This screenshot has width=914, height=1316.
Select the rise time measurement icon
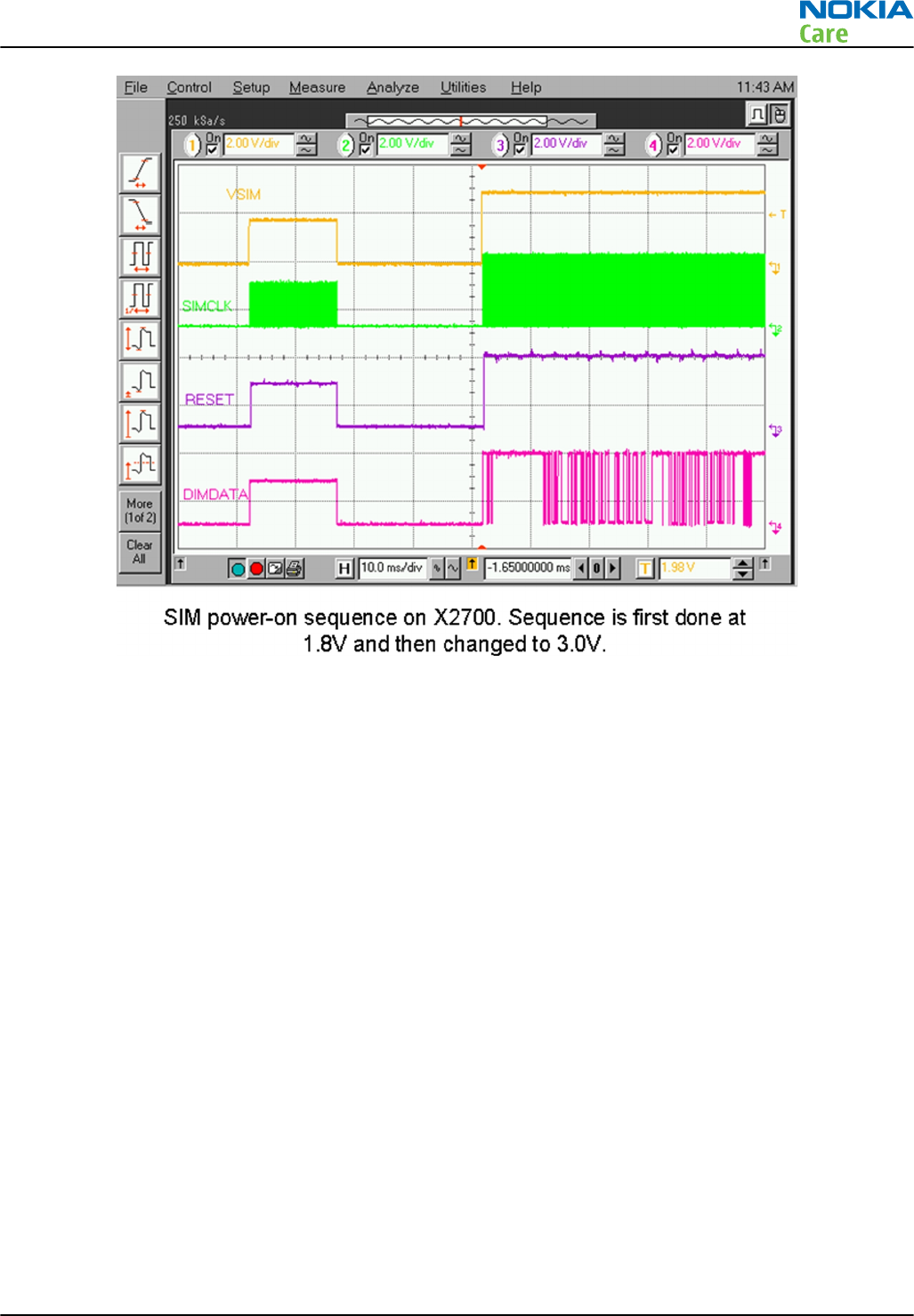[x=140, y=173]
